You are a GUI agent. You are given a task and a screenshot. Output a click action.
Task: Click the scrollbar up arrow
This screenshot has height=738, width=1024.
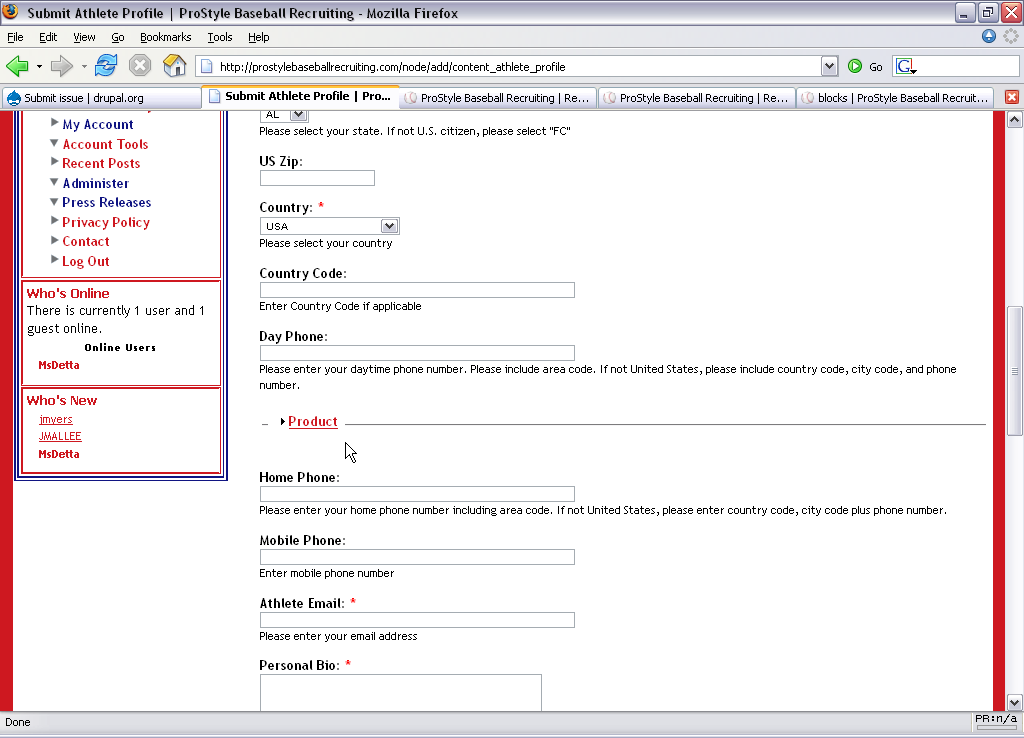point(1014,120)
